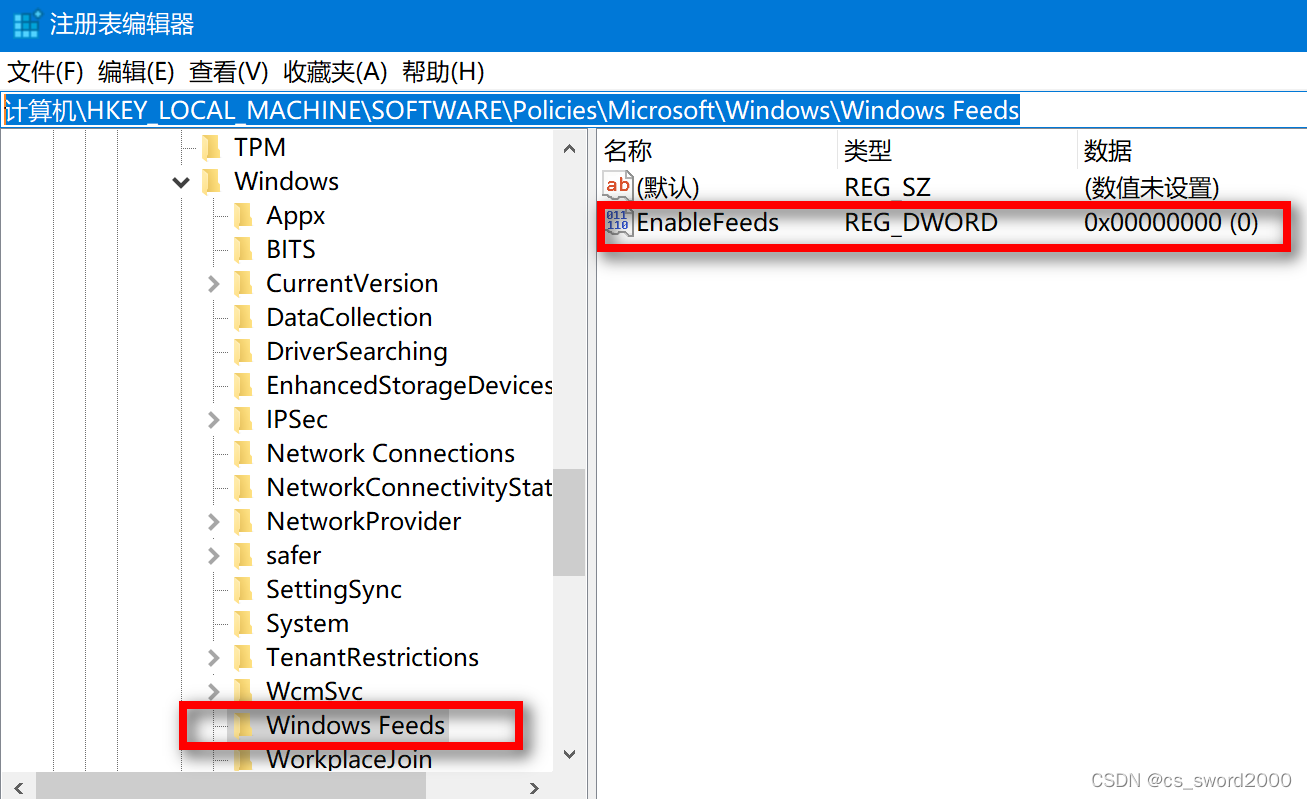Screen dimensions: 1307x799
Task: Click the CurrentVersion folder icon
Action: (x=243, y=284)
